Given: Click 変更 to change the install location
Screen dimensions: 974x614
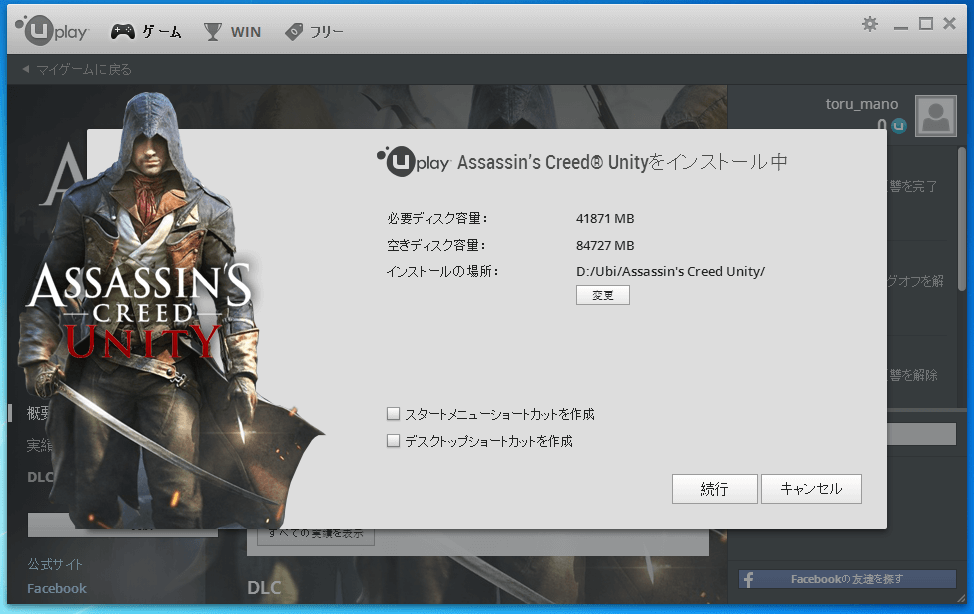Looking at the screenshot, I should (603, 294).
